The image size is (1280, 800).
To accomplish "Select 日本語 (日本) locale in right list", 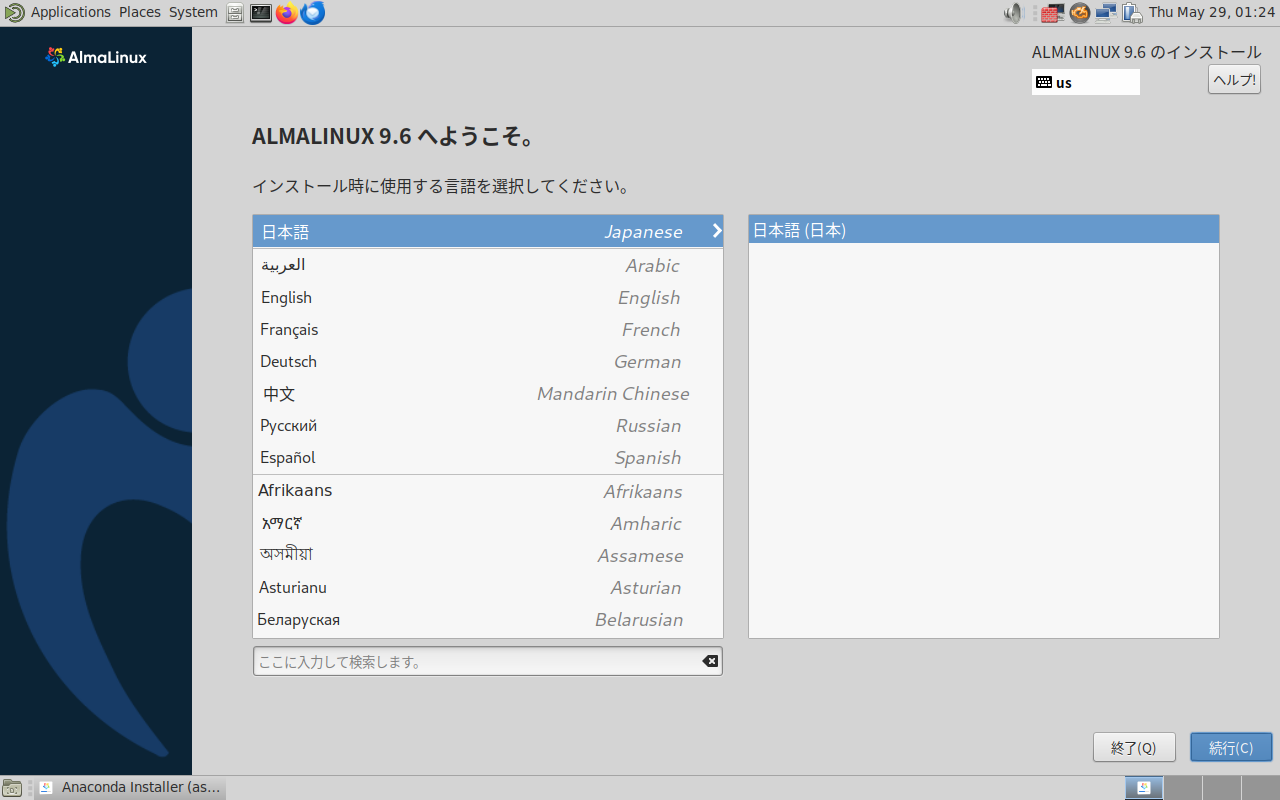I will (984, 230).
